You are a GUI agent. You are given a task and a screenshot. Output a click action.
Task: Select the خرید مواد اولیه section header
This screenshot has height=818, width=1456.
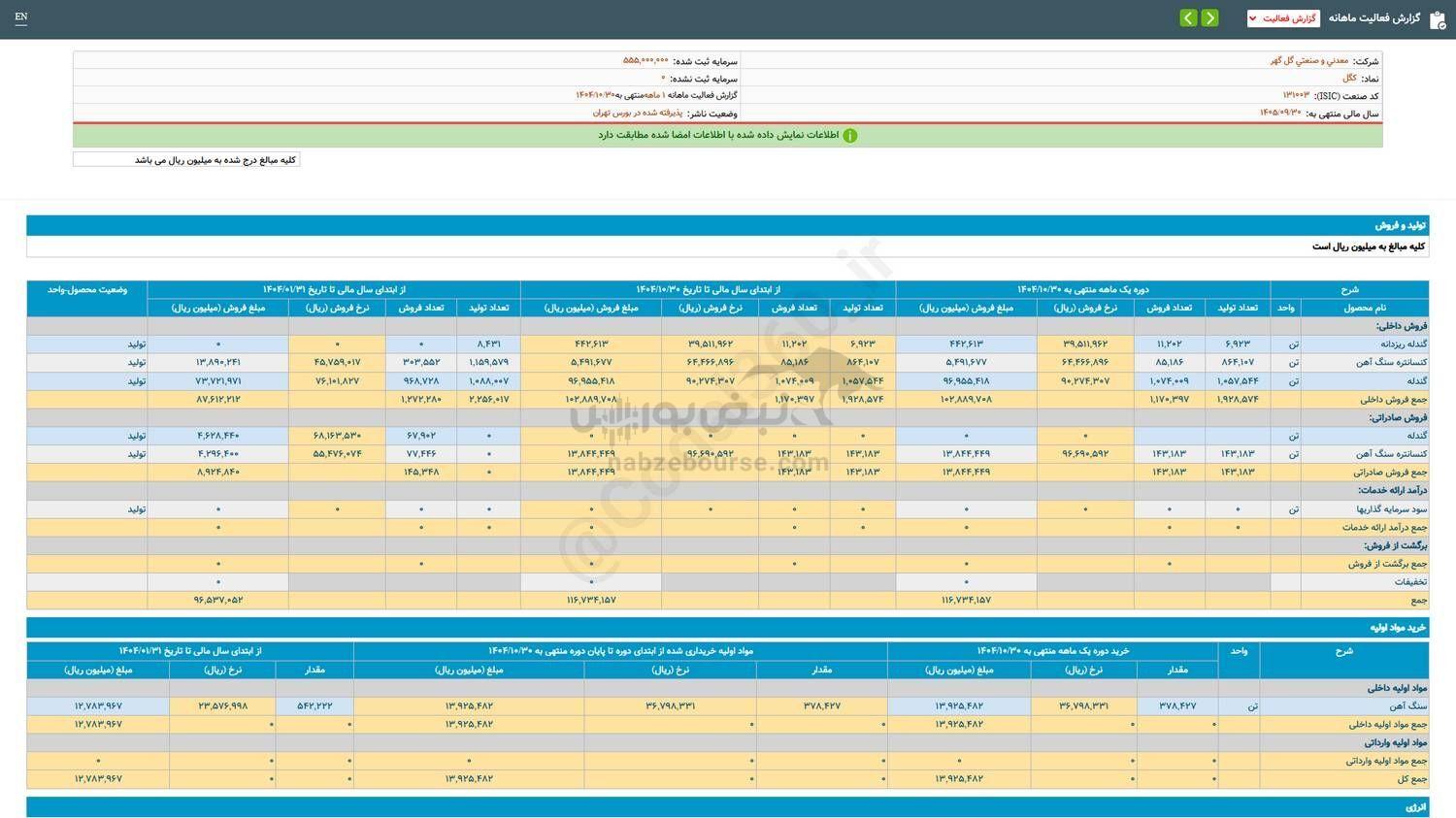[x=1398, y=628]
